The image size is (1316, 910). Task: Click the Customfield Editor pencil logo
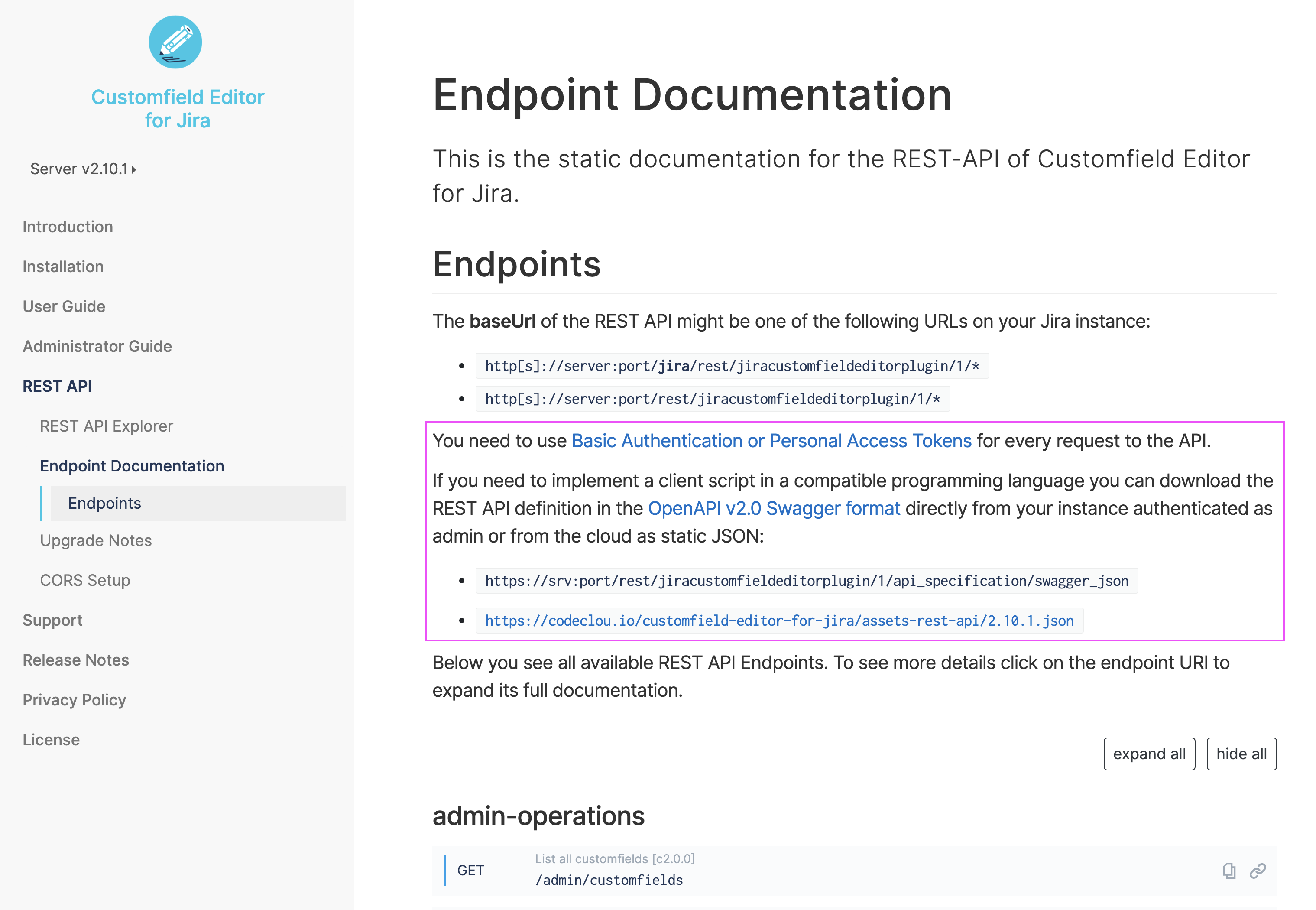pyautogui.click(x=175, y=42)
